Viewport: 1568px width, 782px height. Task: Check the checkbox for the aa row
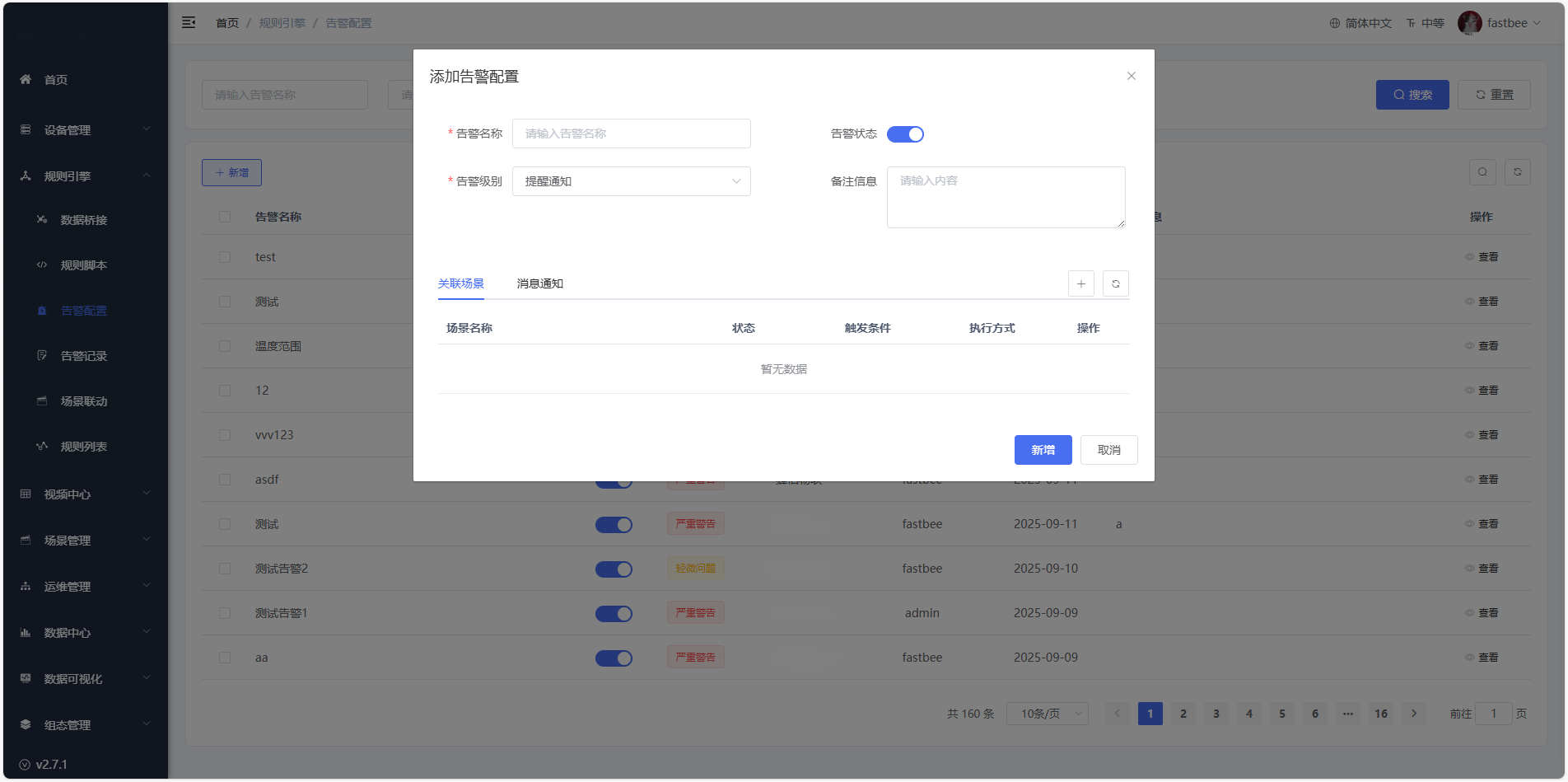(225, 658)
